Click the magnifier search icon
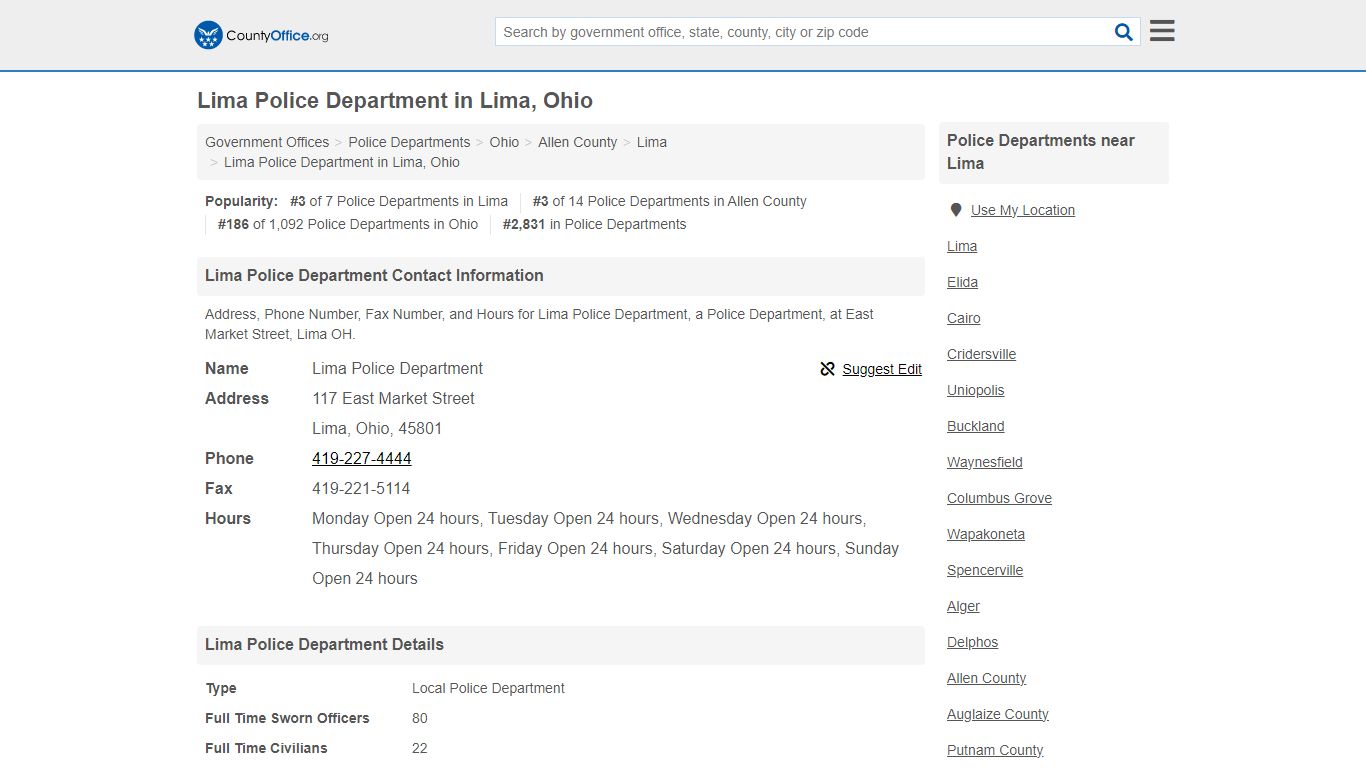Screen dimensions: 1366x768 click(x=1124, y=32)
